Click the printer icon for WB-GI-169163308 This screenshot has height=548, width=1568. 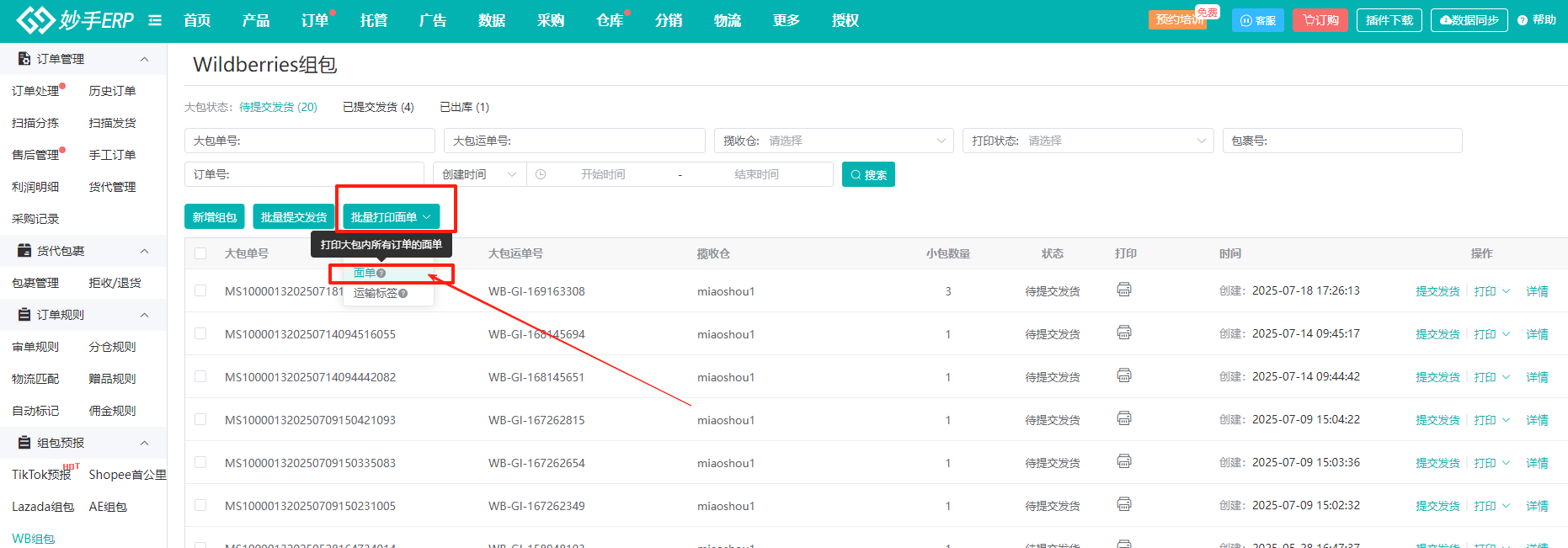[x=1124, y=290]
